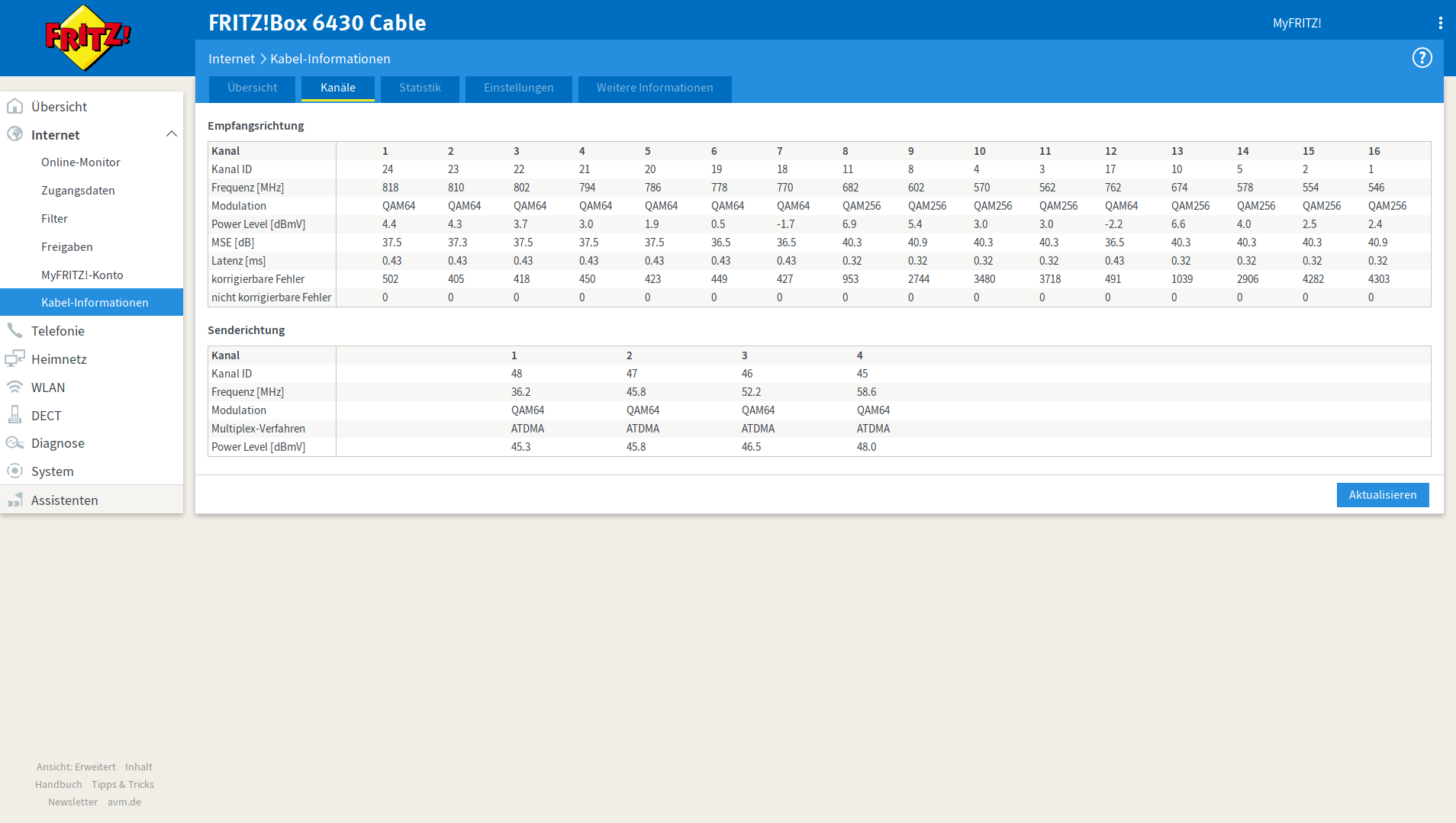Click the Aktualisieren button
The width and height of the screenshot is (1456, 823).
click(1383, 495)
